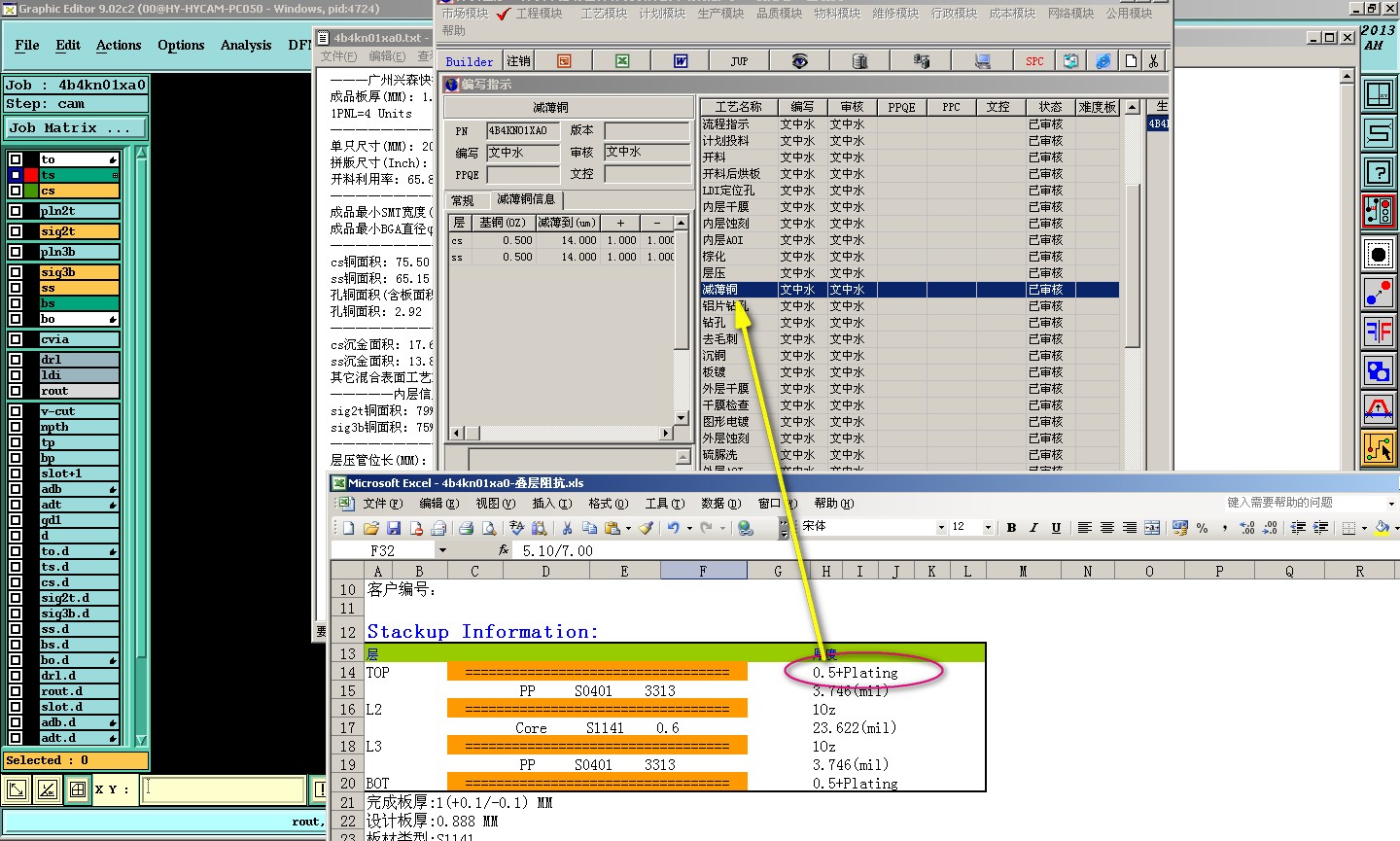The height and width of the screenshot is (841, 1400).
Task: Switch to 常规 tab in ERP panel
Action: [463, 200]
